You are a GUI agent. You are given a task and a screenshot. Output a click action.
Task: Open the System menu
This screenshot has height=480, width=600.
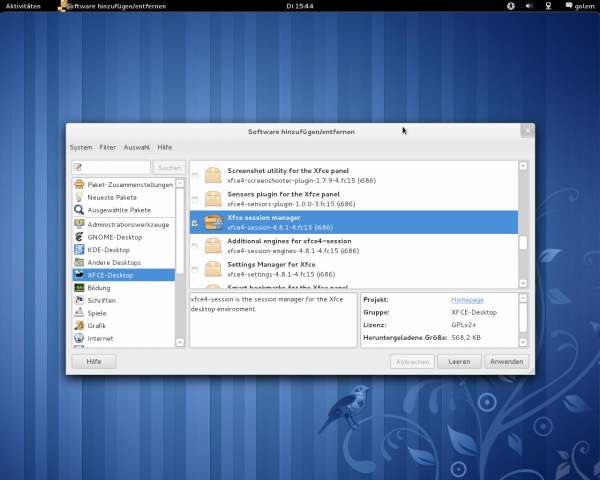point(81,147)
